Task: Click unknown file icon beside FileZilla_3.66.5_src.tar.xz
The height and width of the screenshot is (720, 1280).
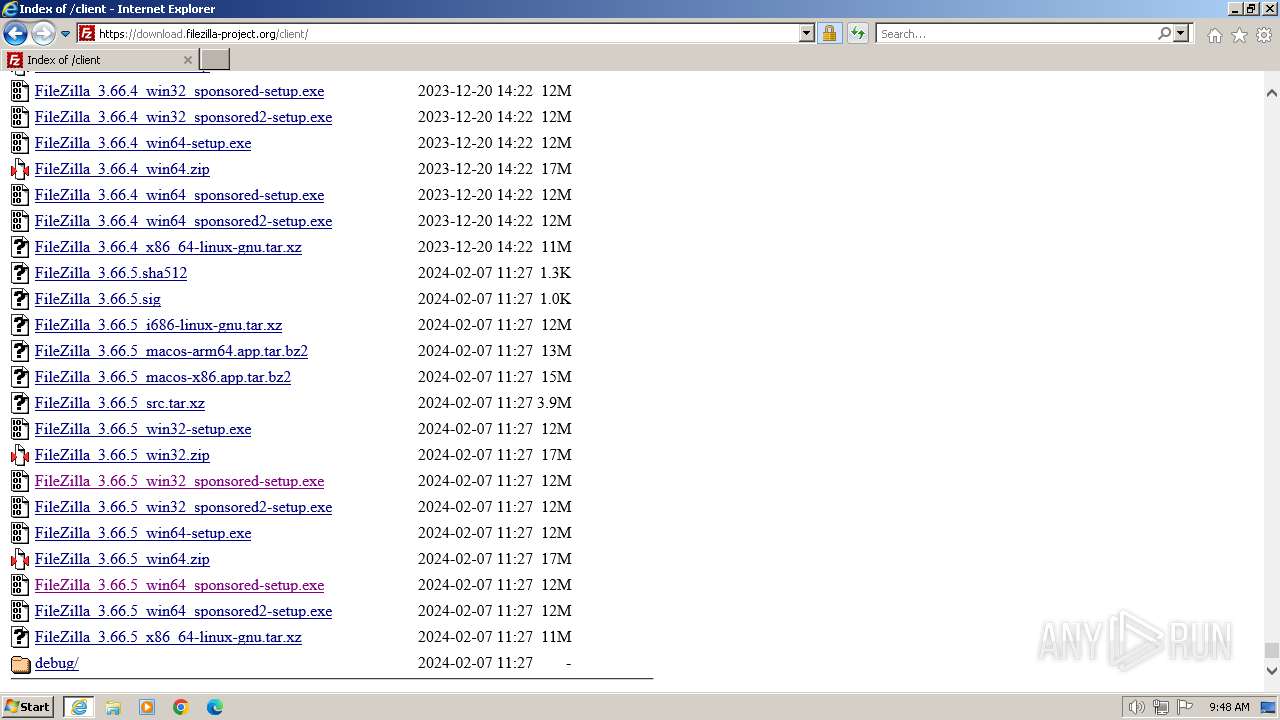Action: tap(20, 403)
